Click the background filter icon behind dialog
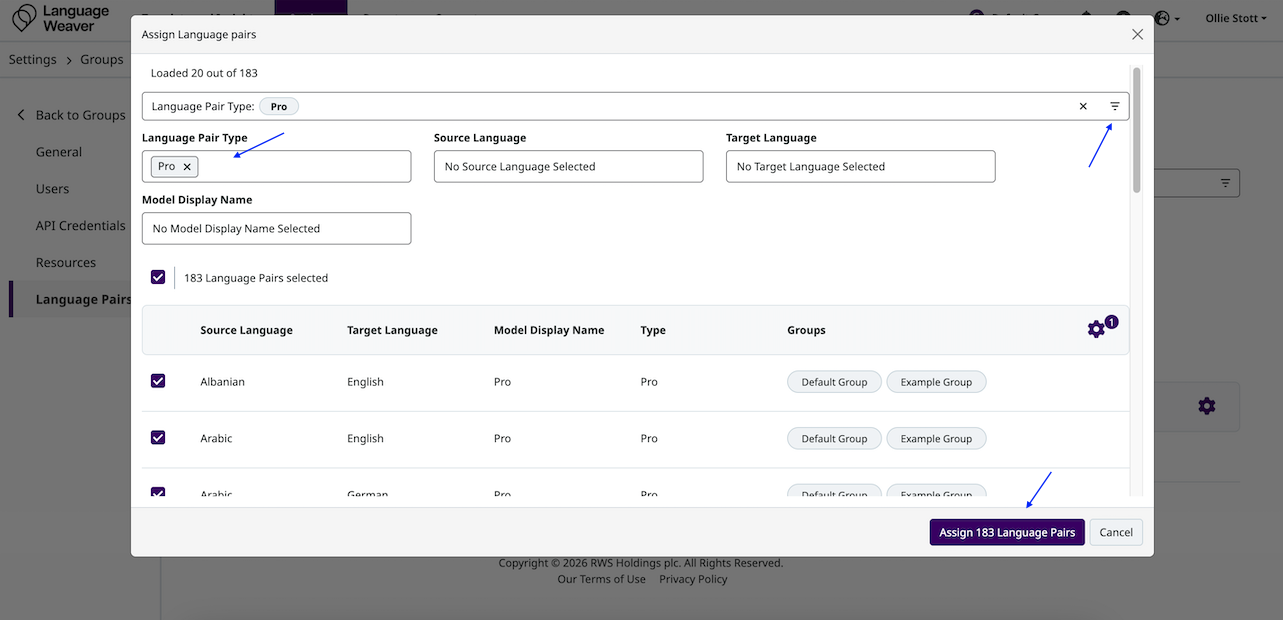This screenshot has height=620, width=1283. point(1225,183)
